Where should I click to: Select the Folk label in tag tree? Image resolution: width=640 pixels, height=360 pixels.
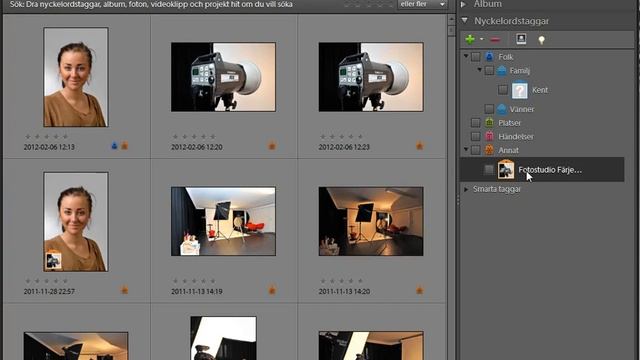(505, 57)
